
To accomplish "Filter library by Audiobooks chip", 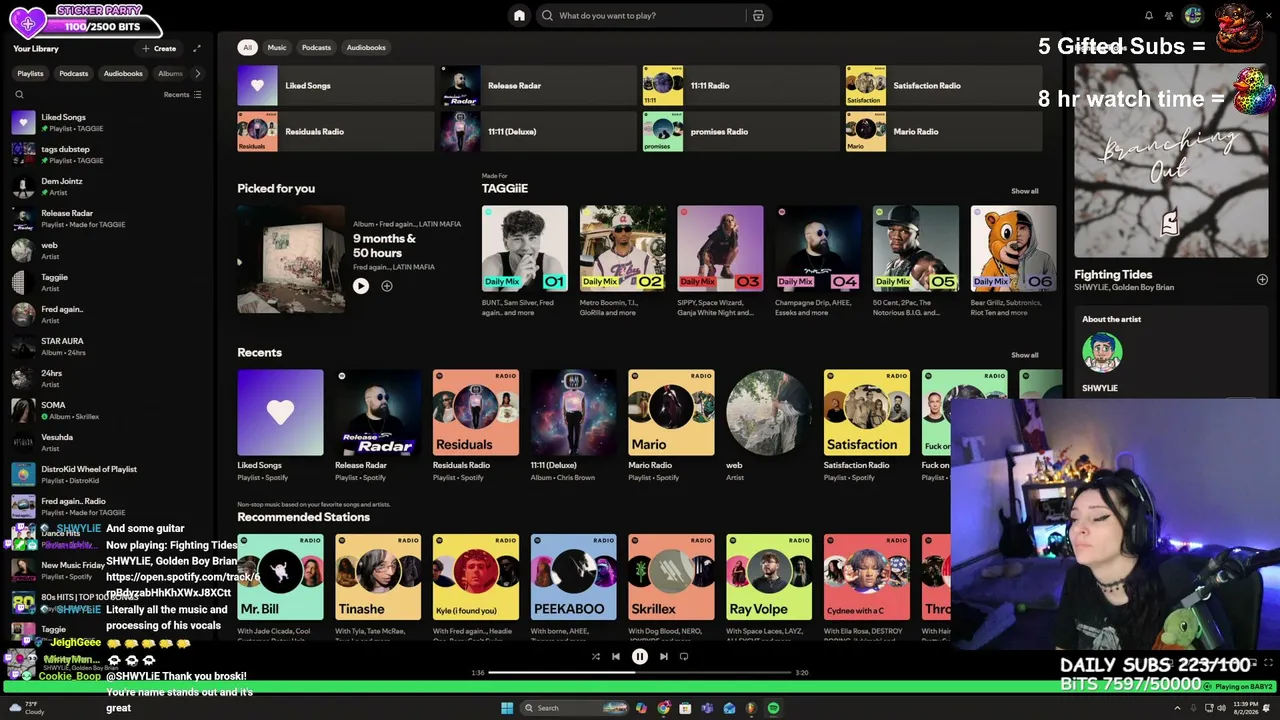I will click(x=123, y=73).
